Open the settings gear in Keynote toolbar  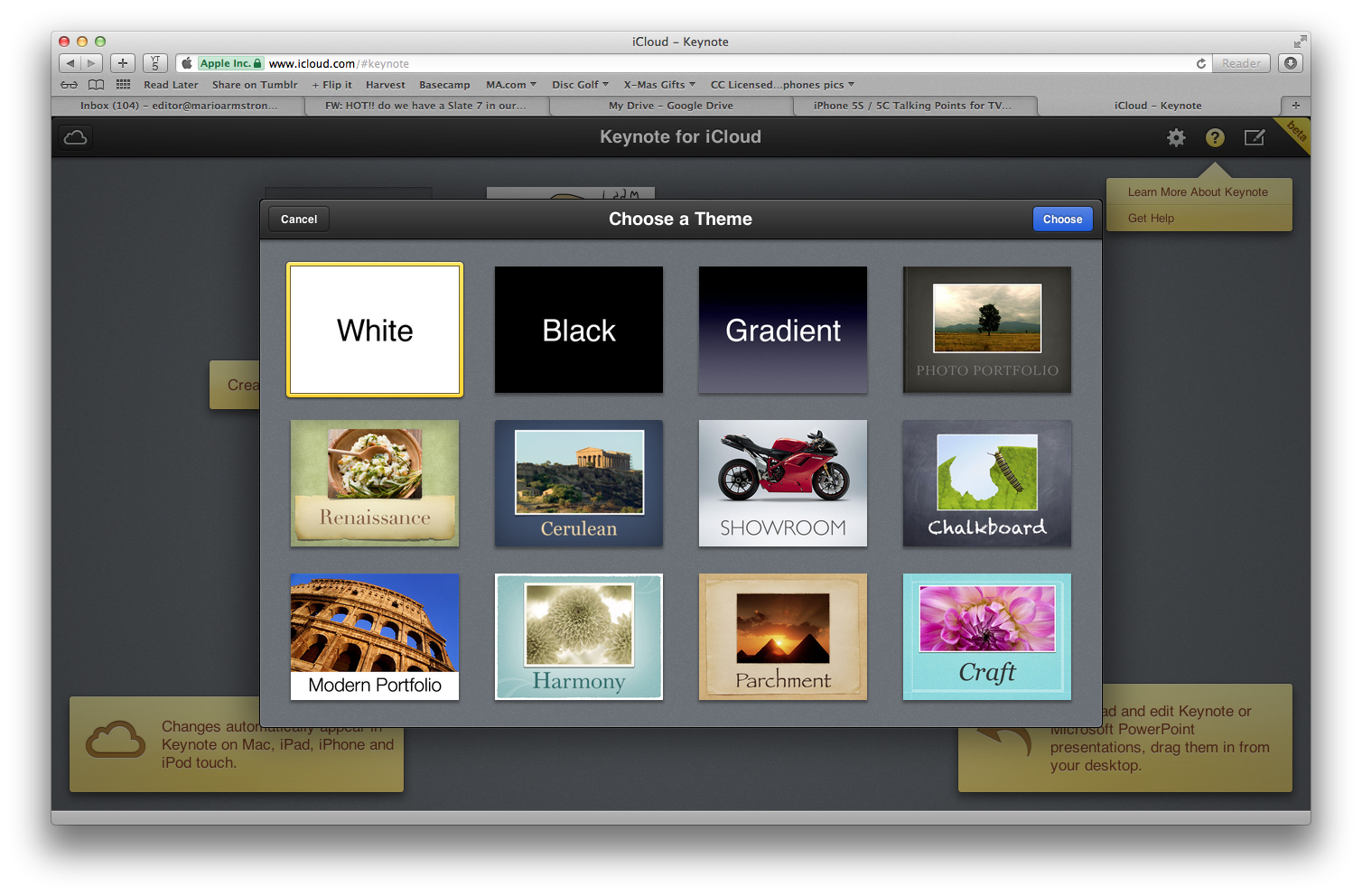click(x=1176, y=137)
